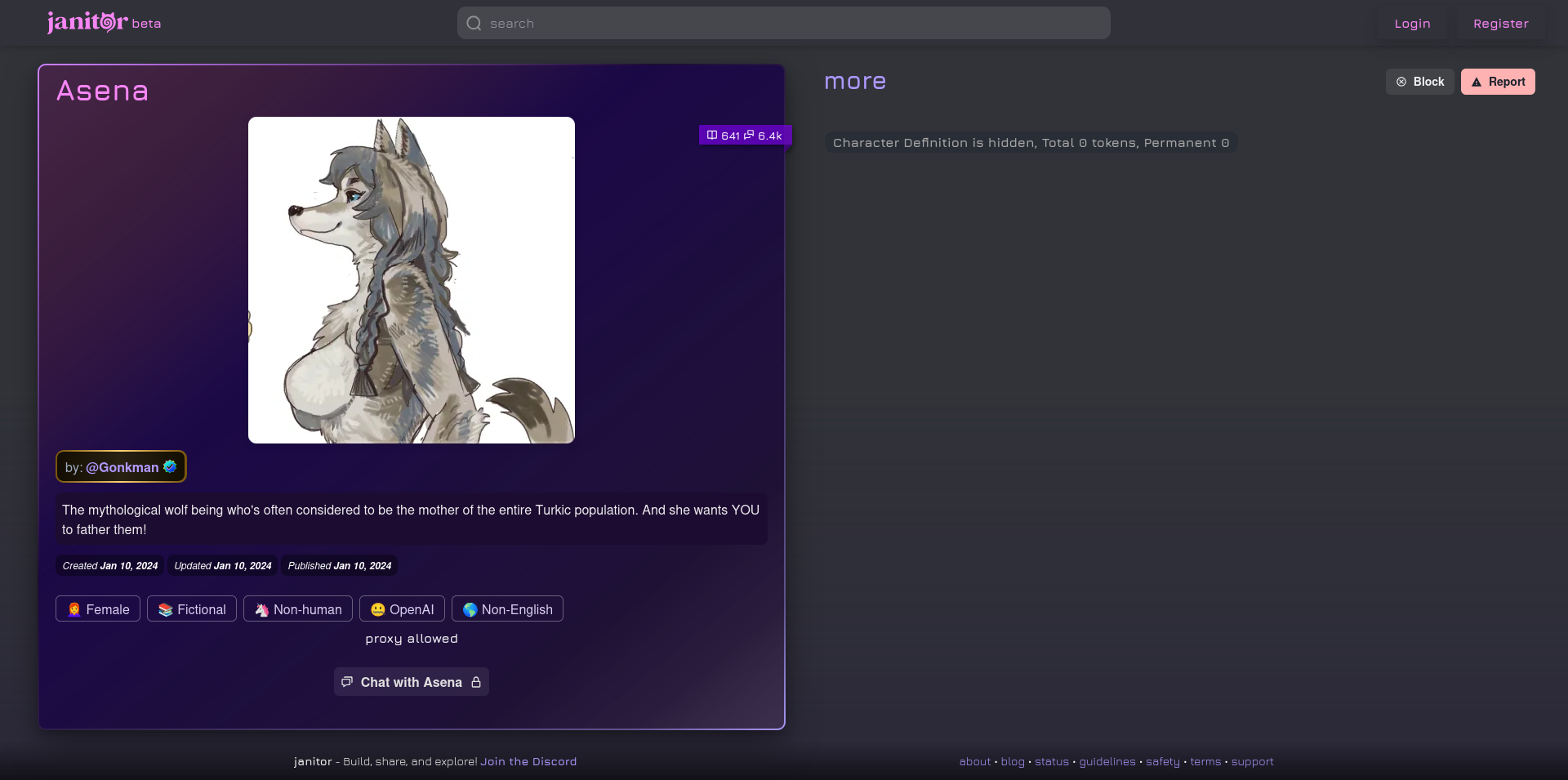Select the Female tag
This screenshot has width=1568, height=780.
point(98,609)
